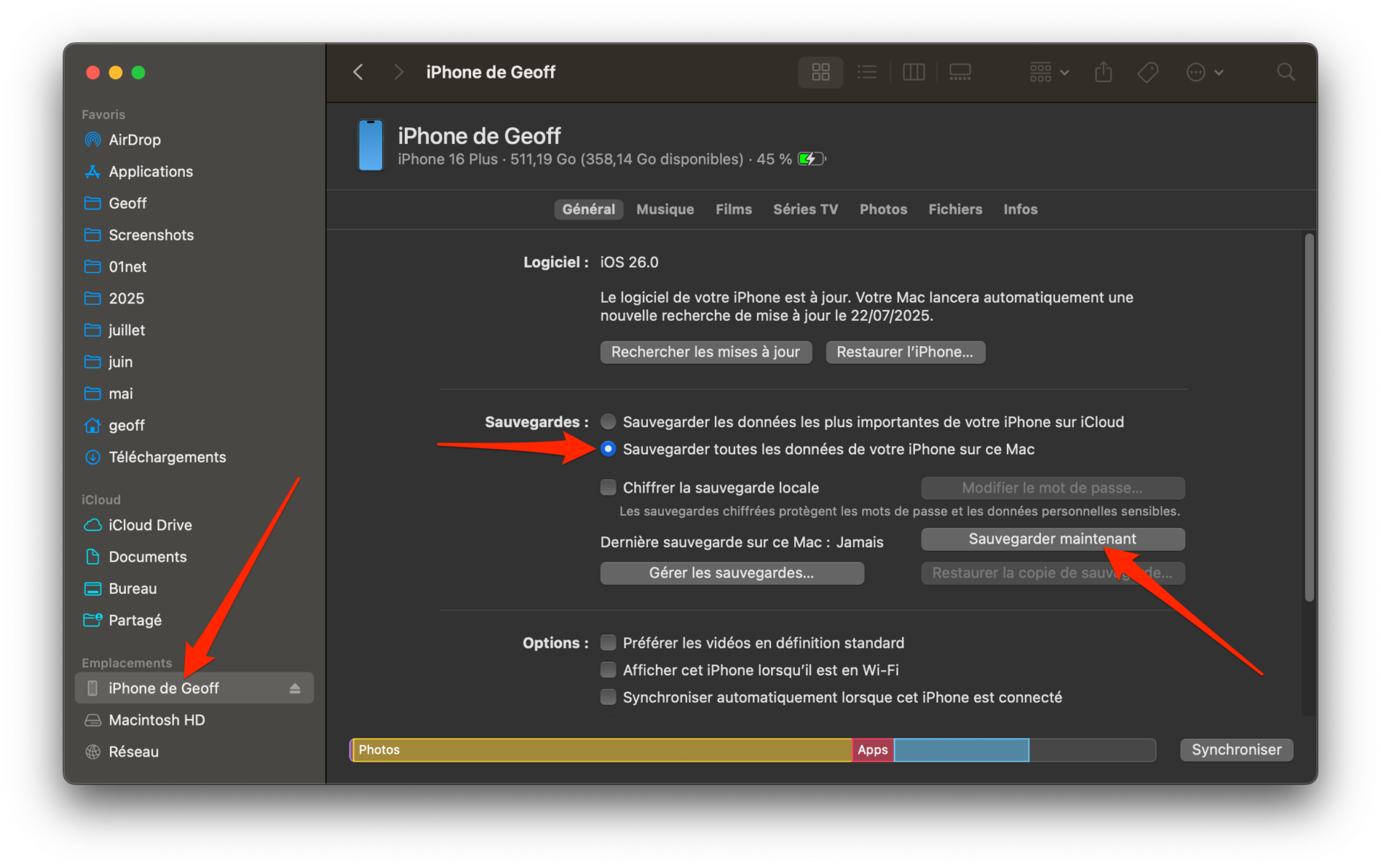
Task: Click the Favoris section header
Action: click(104, 114)
